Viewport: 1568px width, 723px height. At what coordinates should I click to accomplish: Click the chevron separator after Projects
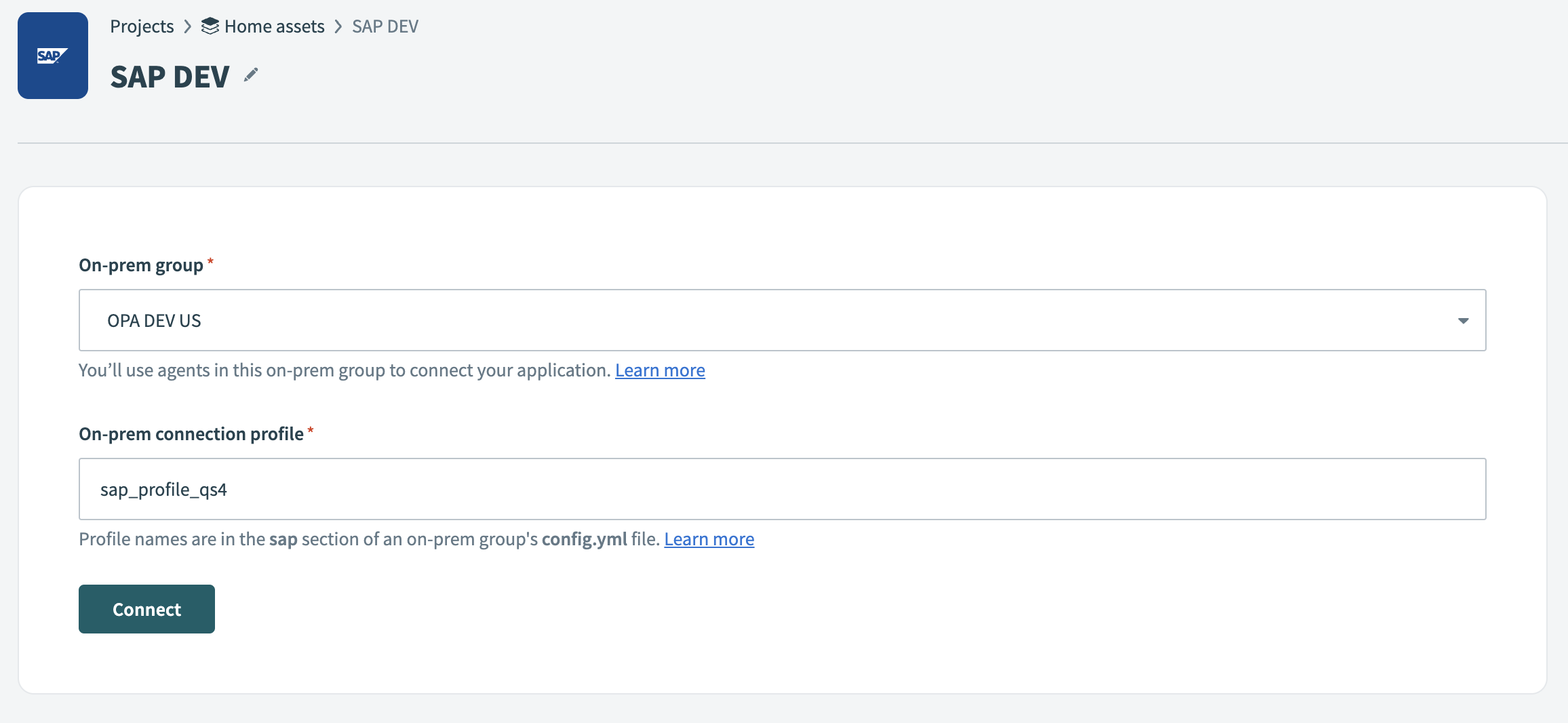pyautogui.click(x=188, y=26)
